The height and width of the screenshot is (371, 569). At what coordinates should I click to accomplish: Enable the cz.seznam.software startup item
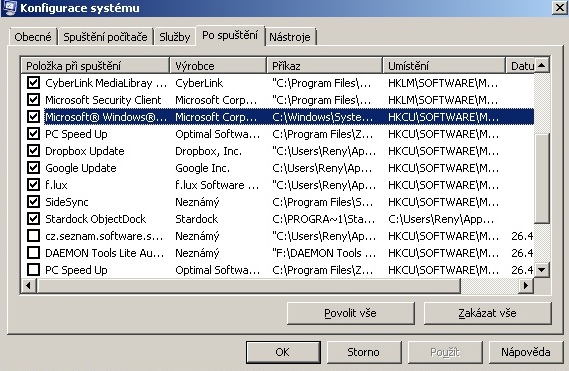point(33,236)
